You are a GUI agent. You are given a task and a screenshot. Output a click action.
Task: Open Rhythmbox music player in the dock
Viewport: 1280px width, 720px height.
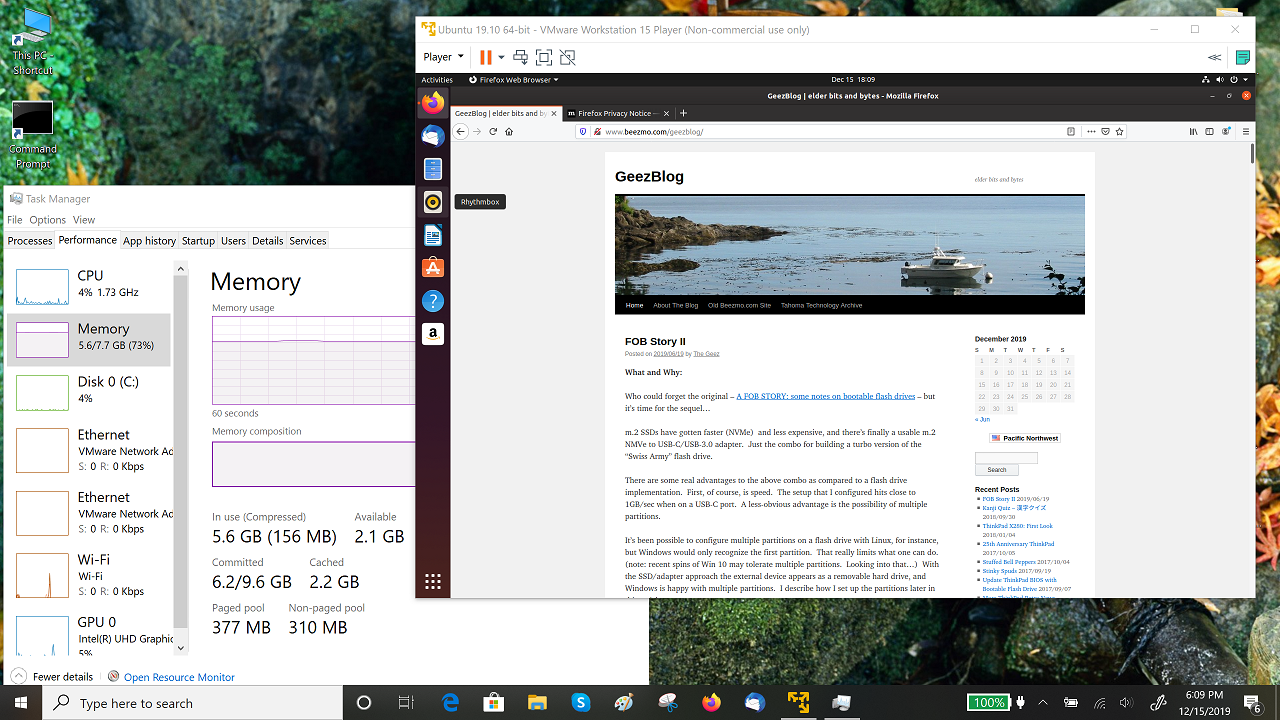click(433, 202)
